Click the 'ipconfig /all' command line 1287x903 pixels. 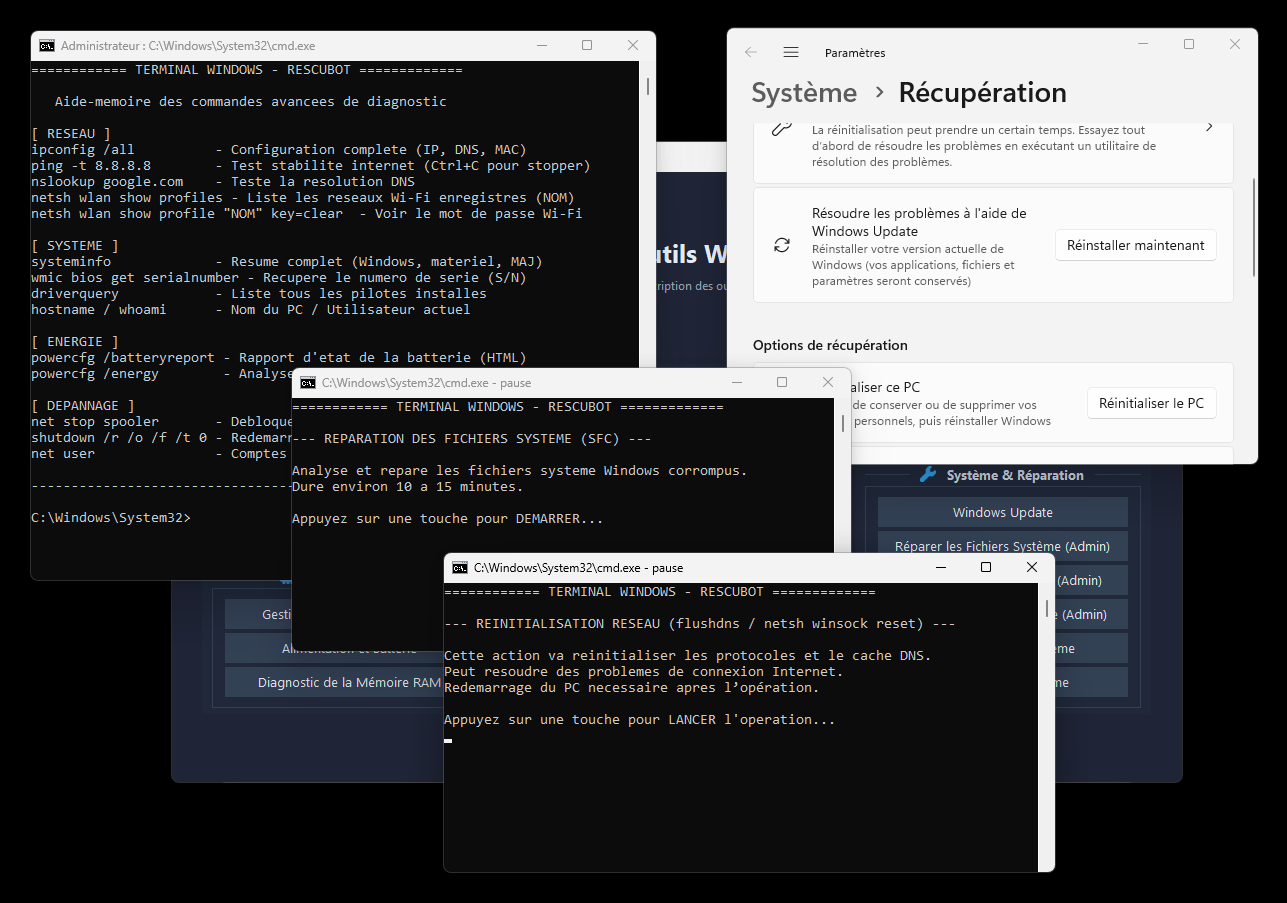[279, 150]
